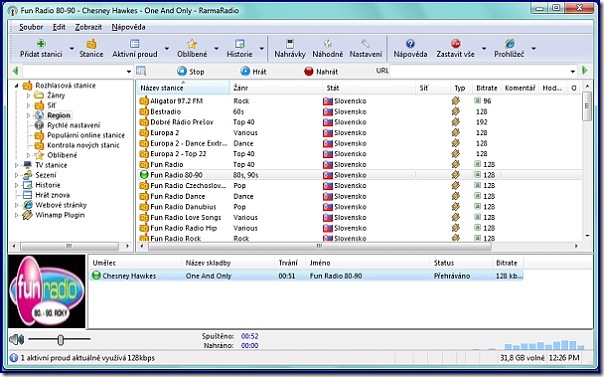Sort by Stát column header
This screenshot has width=604, height=377.
(369, 88)
